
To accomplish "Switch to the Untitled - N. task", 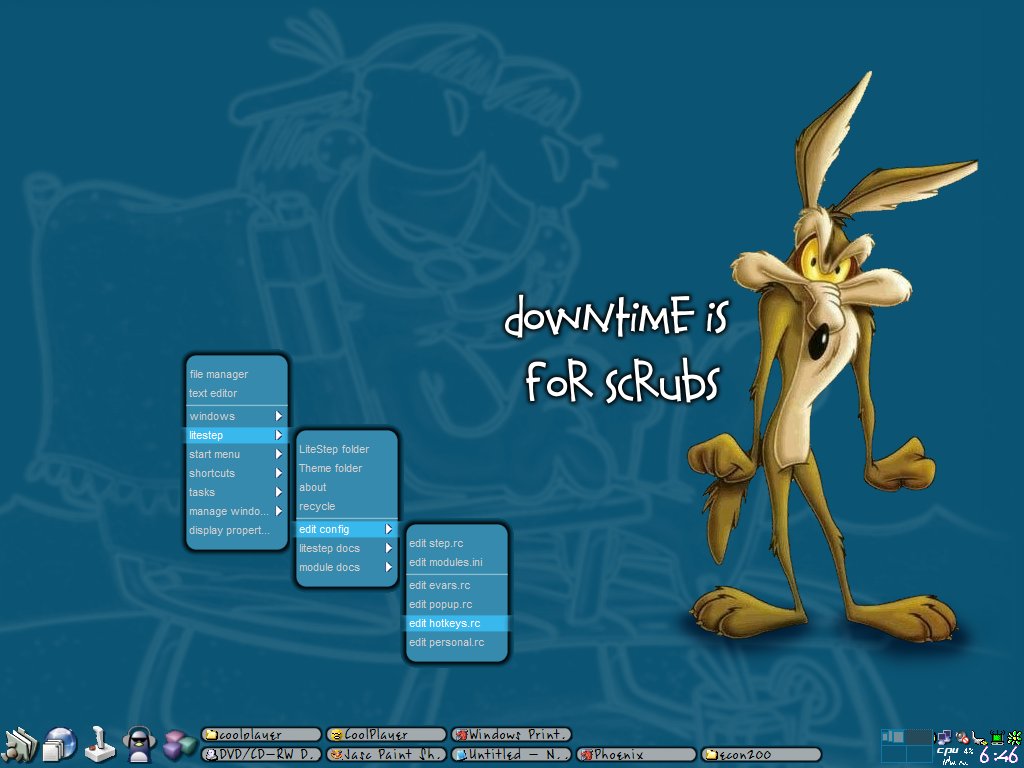I will (x=511, y=754).
